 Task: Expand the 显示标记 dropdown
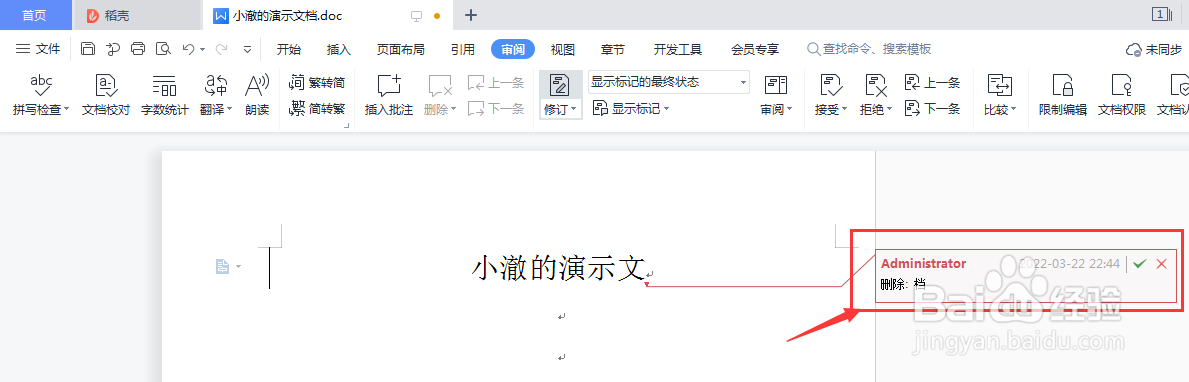point(631,108)
